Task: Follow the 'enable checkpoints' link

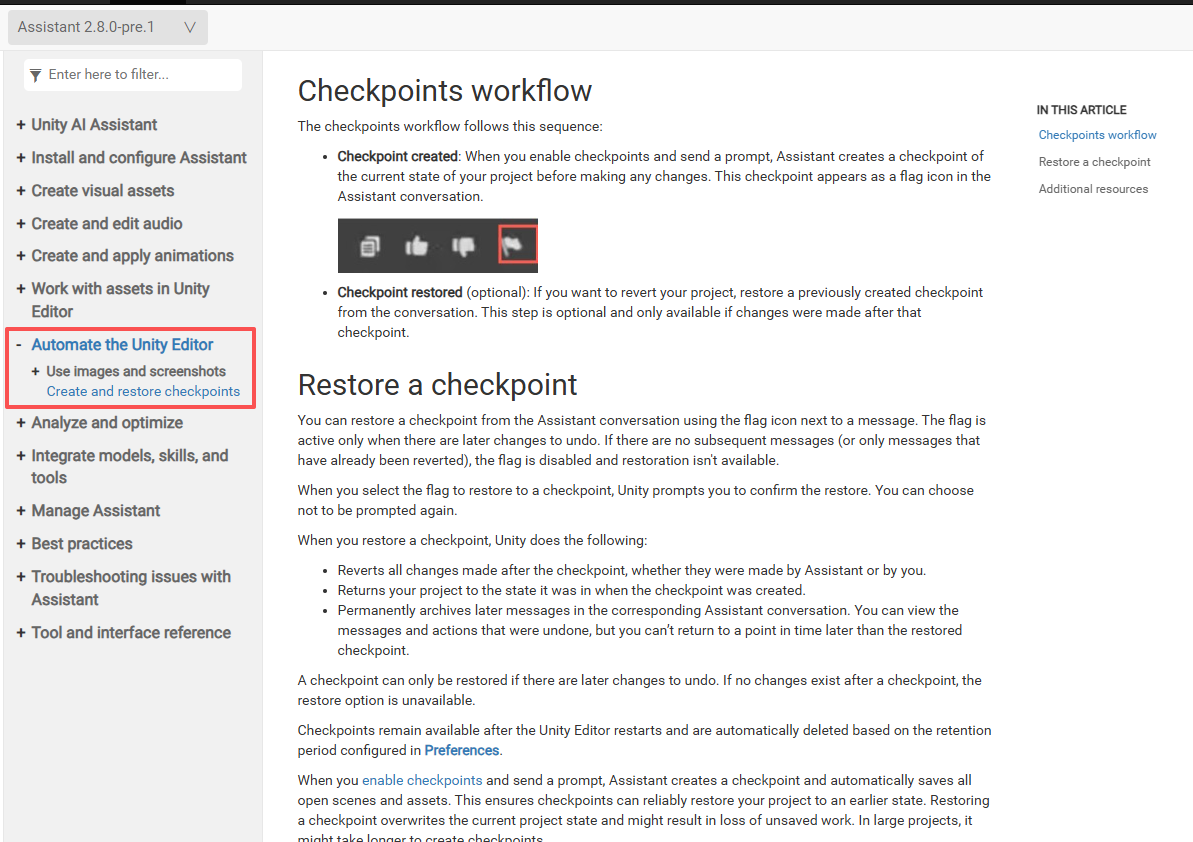Action: [422, 780]
